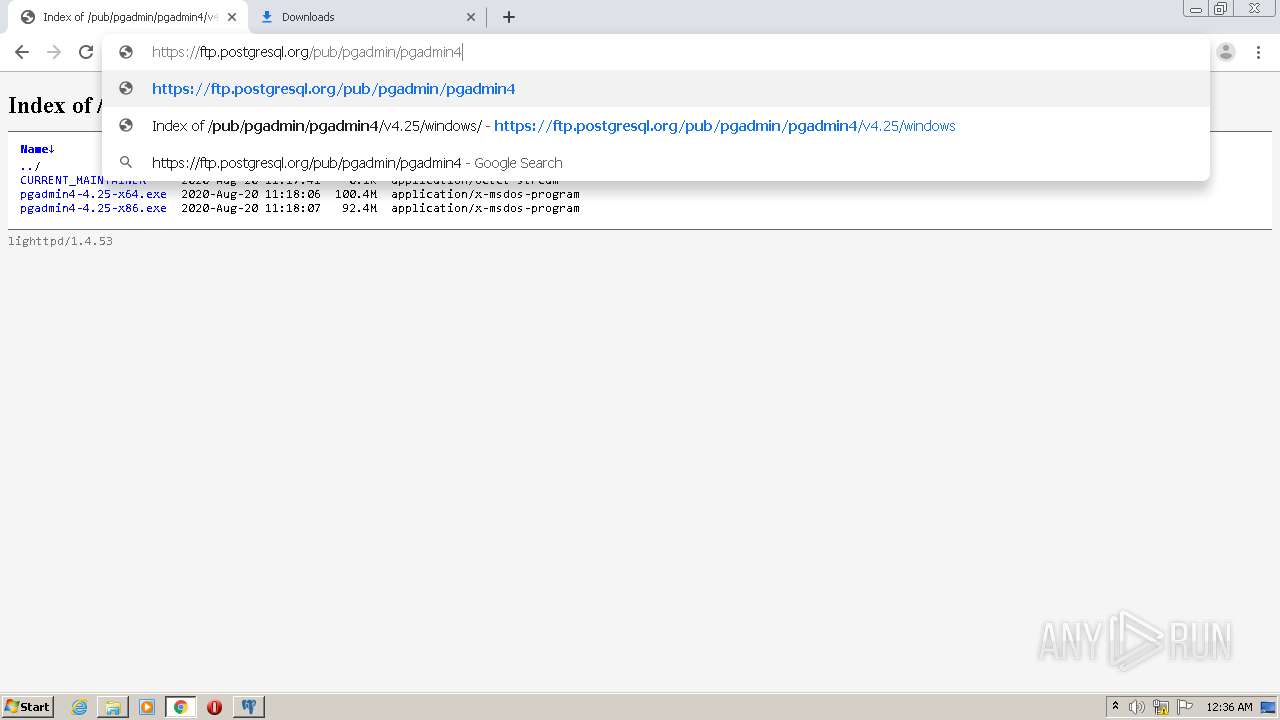Screen dimensions: 1280x720
Task: Reload the current page
Action: click(86, 52)
